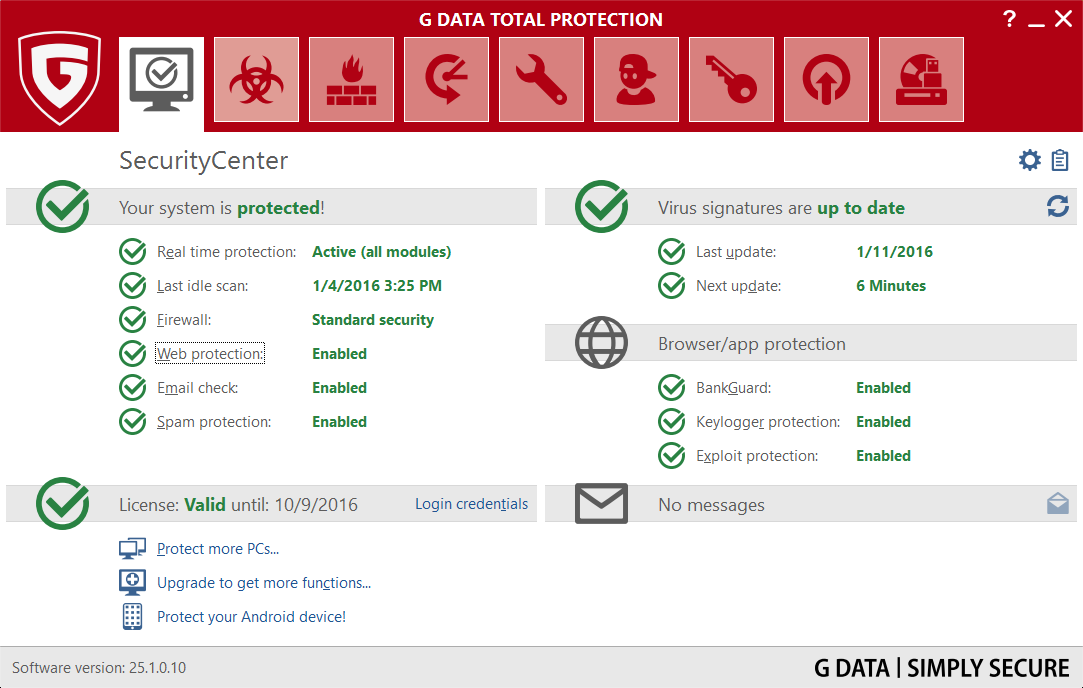The width and height of the screenshot is (1083, 688).
Task: Click the Web protection check icon
Action: point(133,354)
